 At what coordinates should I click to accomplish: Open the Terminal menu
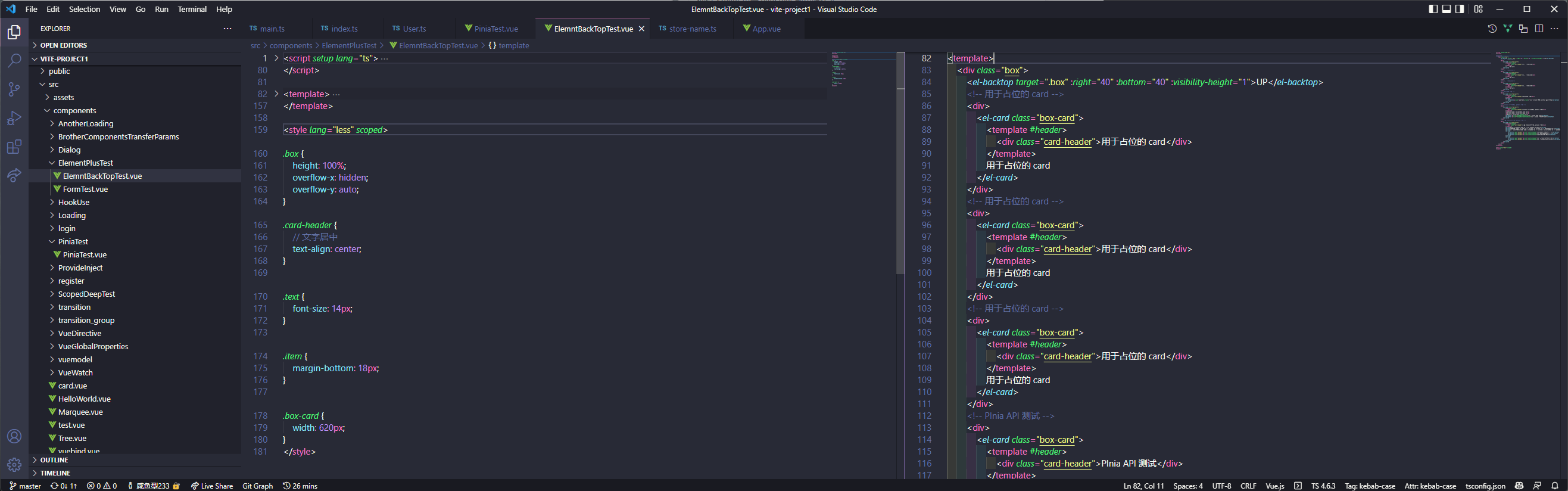point(192,9)
